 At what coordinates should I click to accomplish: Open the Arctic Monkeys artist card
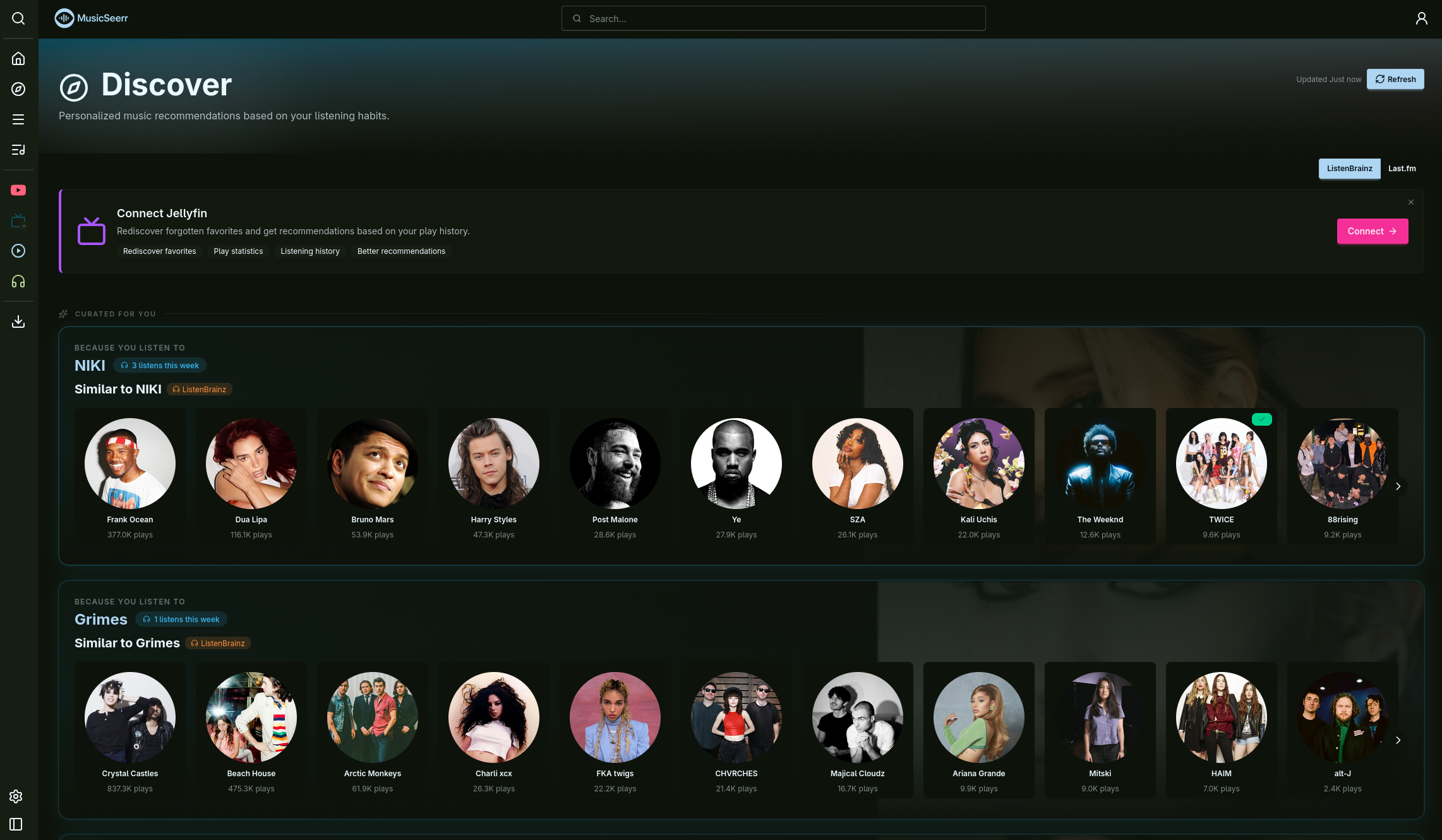coord(373,730)
